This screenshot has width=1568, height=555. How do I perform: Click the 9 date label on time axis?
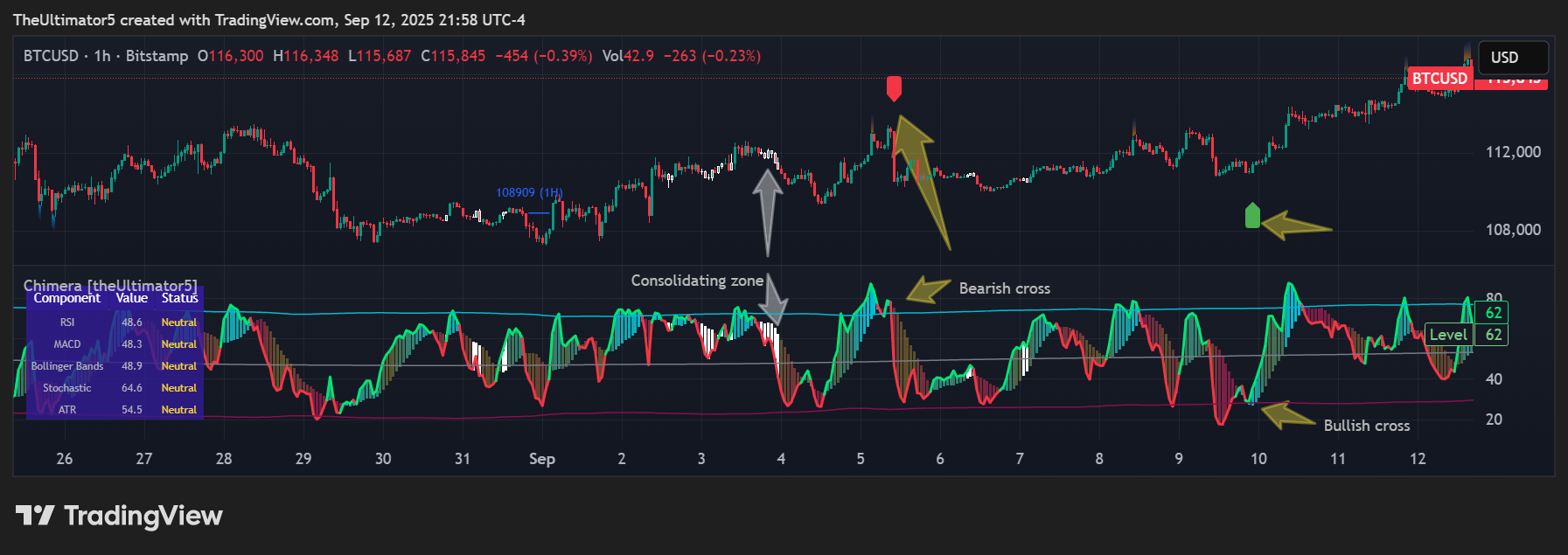click(1179, 459)
